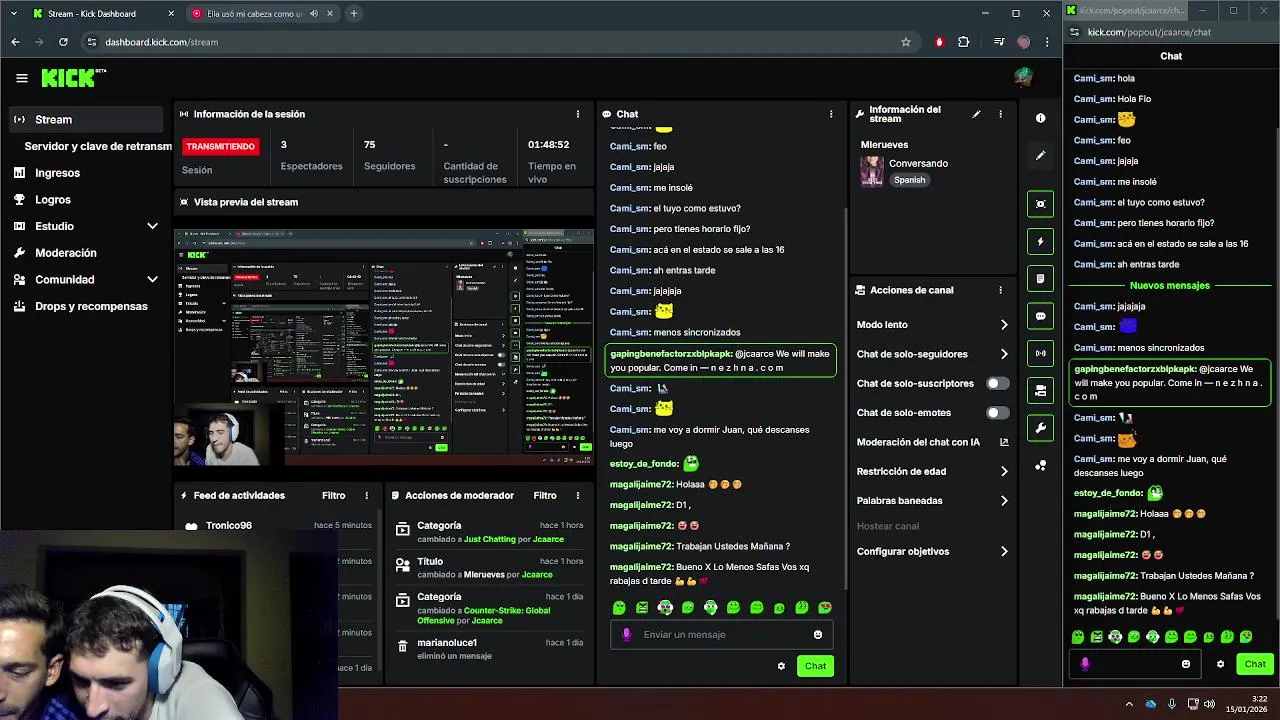Open browser extensions puzzle icon
Screen dimensions: 1280x720
pos(963,42)
